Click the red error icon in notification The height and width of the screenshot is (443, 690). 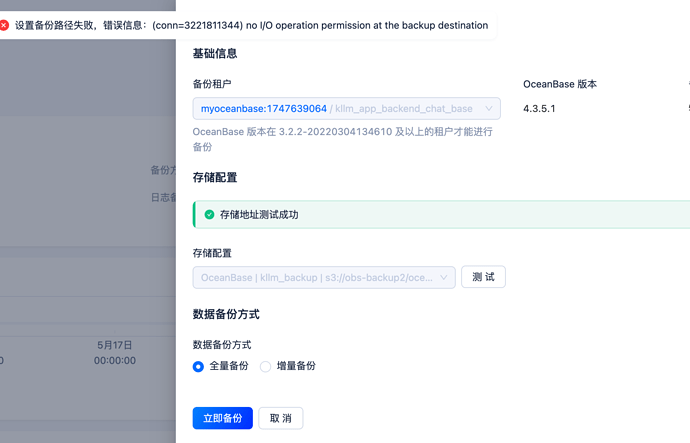pyautogui.click(x=4, y=26)
